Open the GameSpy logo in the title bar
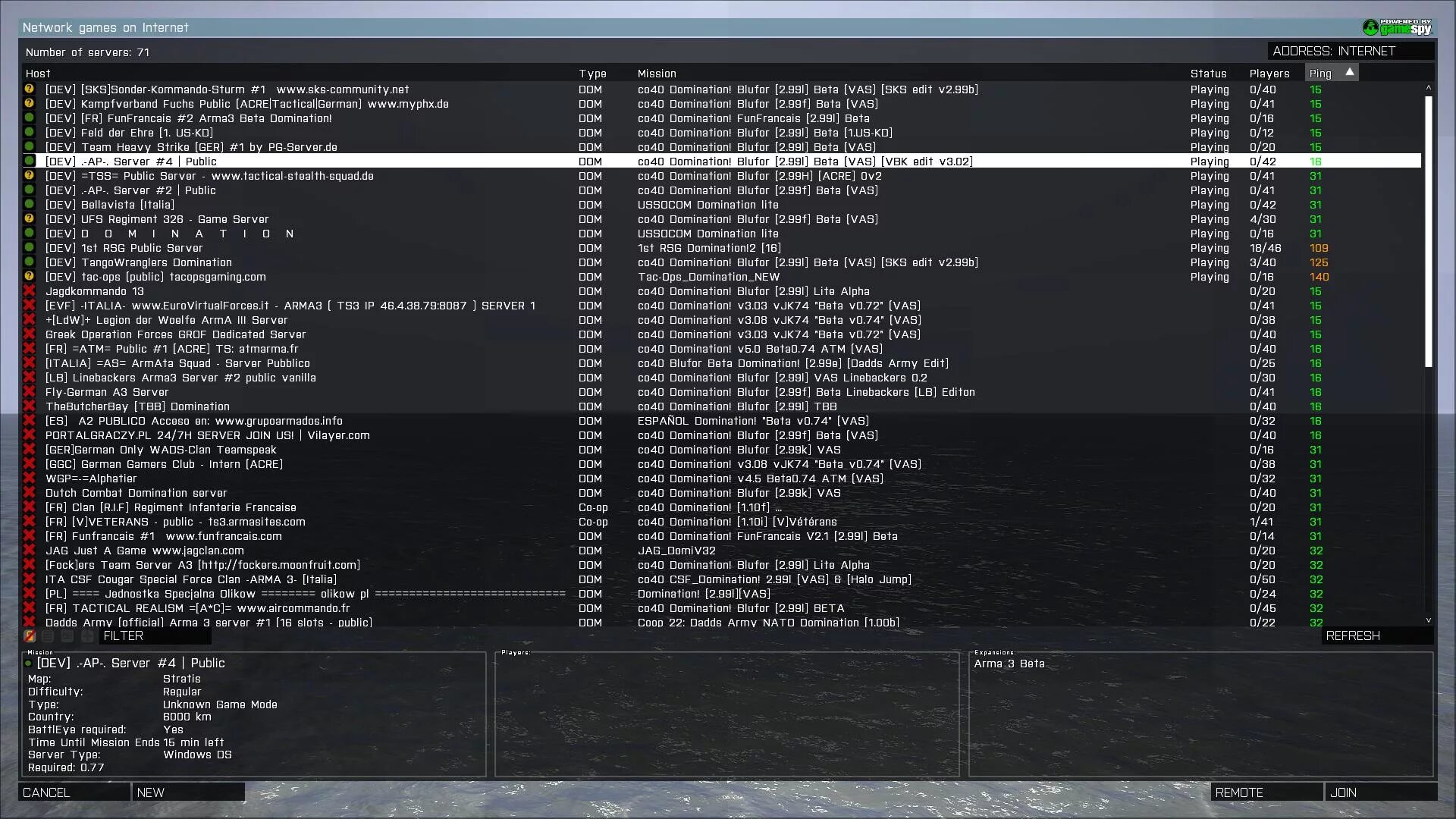 (x=1397, y=27)
